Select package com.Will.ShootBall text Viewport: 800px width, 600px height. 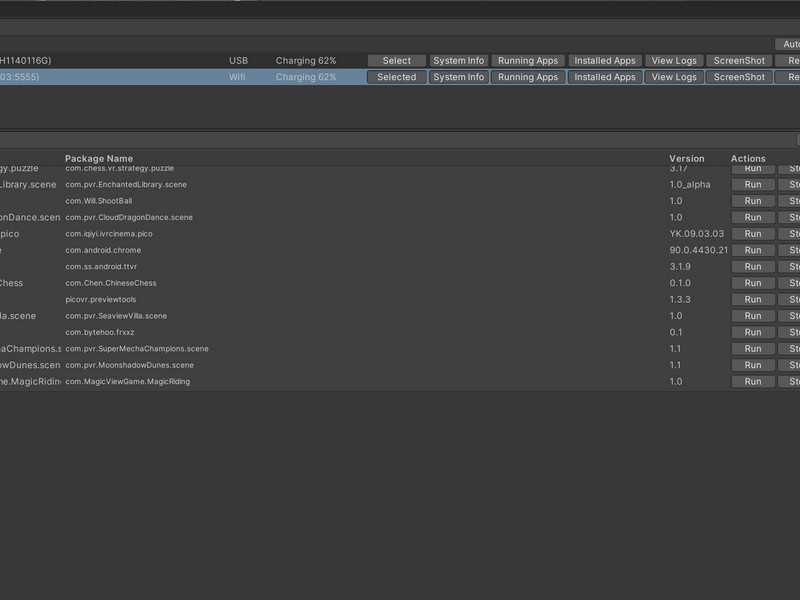click(98, 201)
